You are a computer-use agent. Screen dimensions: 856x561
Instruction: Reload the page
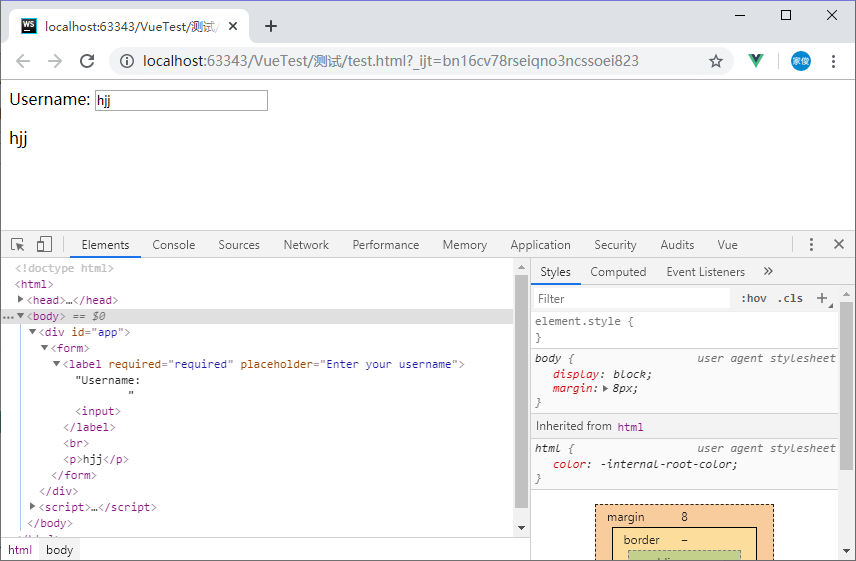click(87, 61)
